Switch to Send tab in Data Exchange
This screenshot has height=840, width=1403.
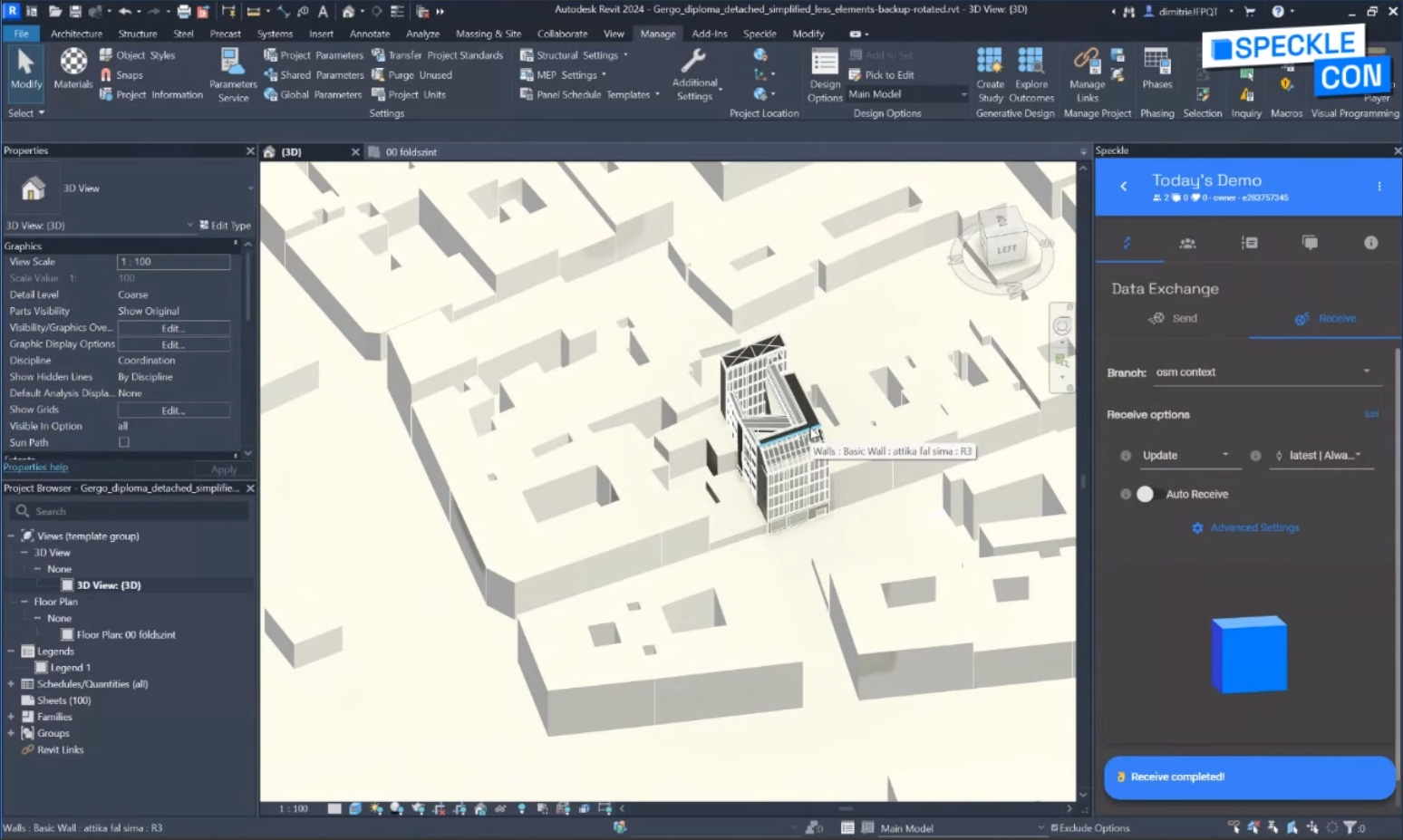[1173, 318]
